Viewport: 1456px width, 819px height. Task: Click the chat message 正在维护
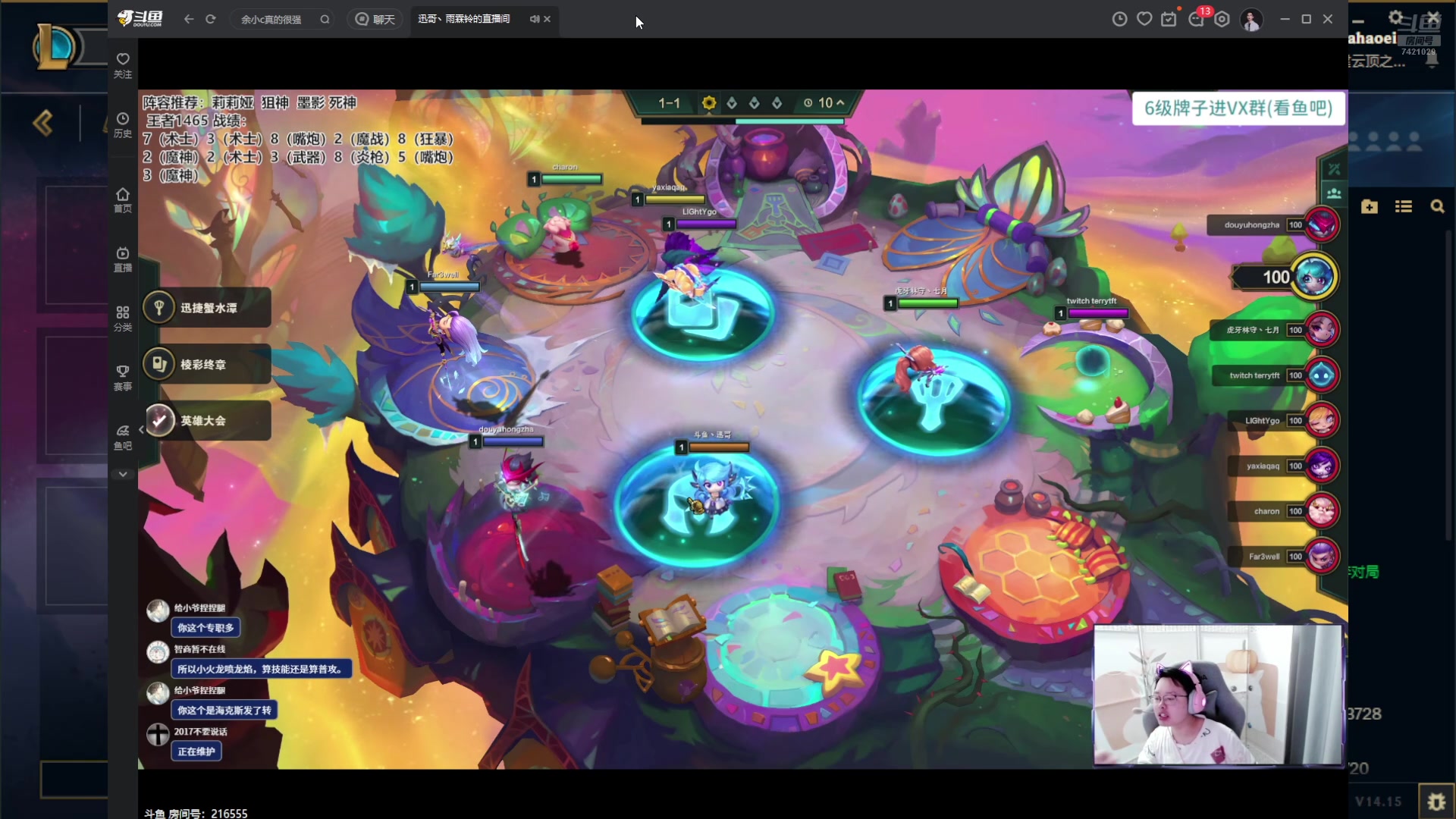pyautogui.click(x=196, y=752)
